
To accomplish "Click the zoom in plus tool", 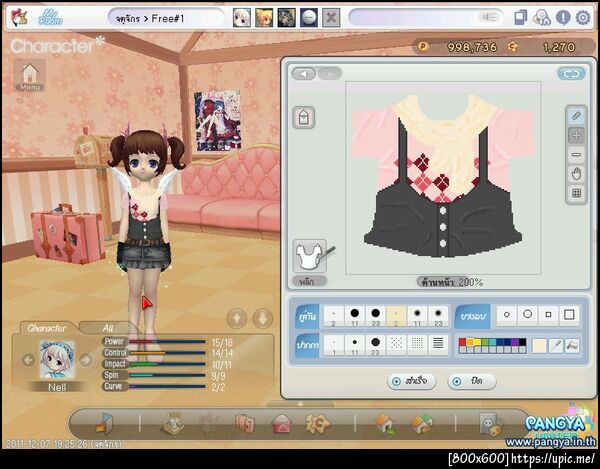I will tap(576, 135).
